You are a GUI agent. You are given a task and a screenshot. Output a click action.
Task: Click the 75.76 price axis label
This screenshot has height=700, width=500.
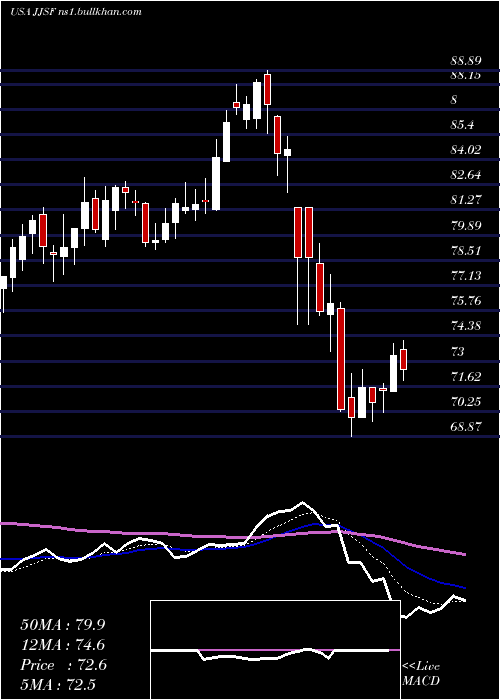point(465,300)
